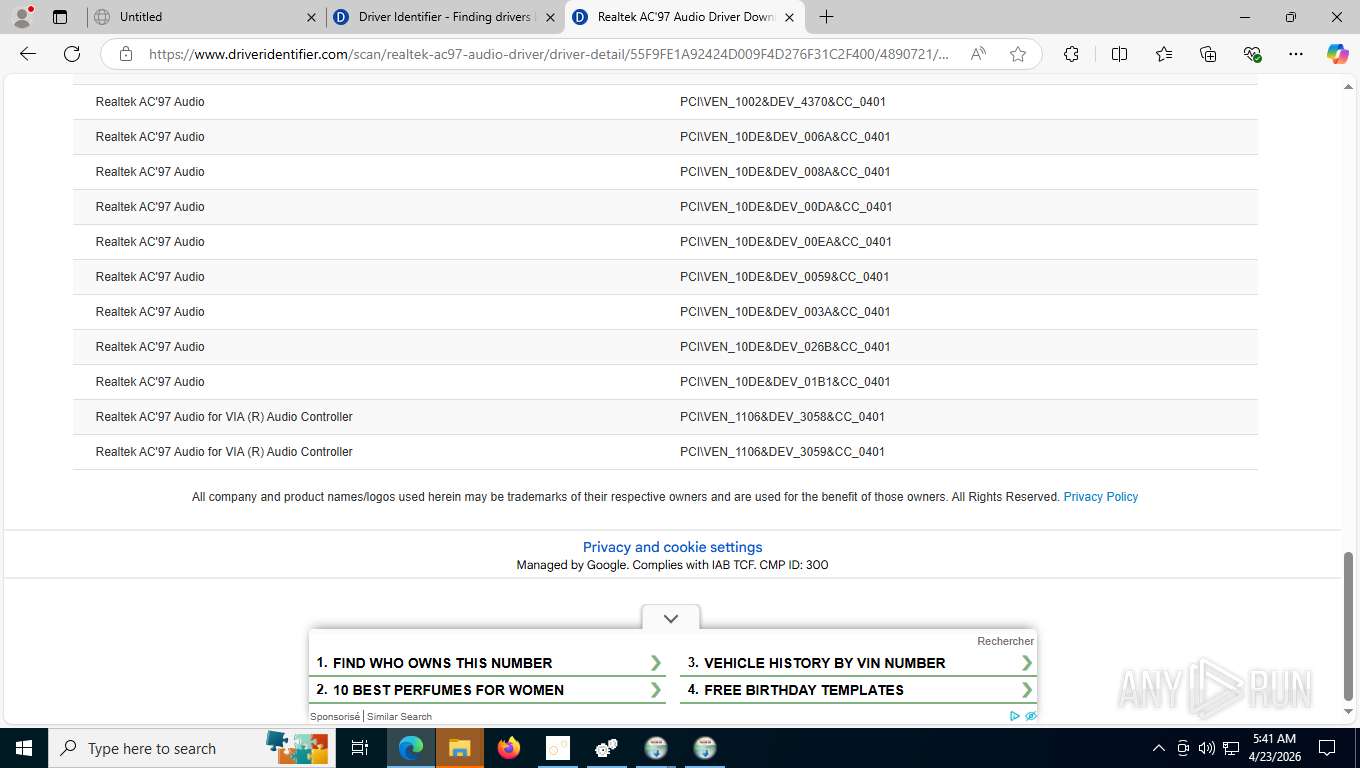Open the tab actions menu icon

pos(60,17)
